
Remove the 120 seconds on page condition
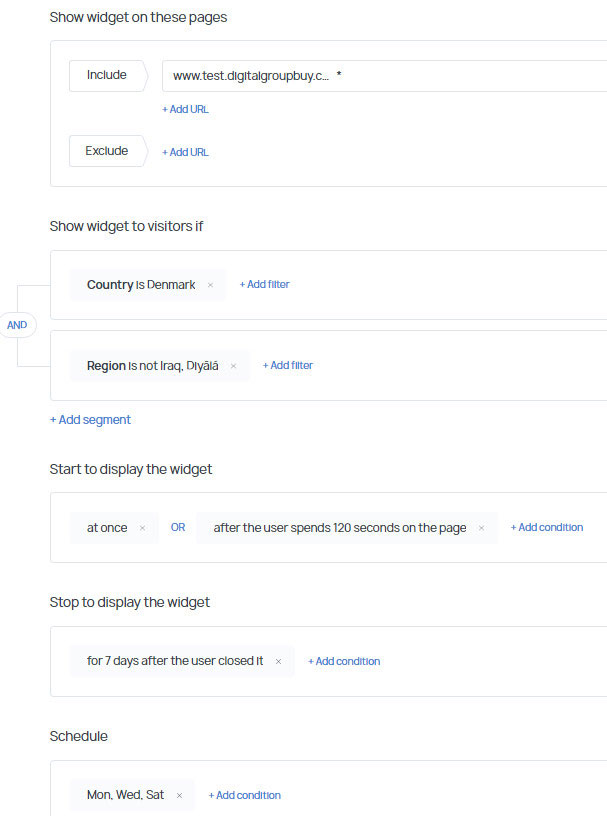coord(481,528)
